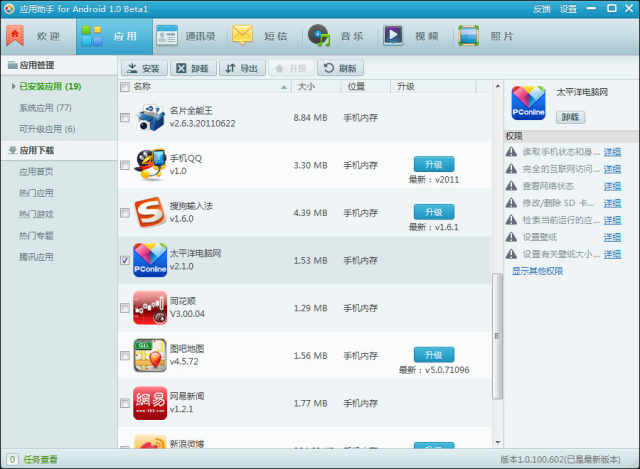The height and width of the screenshot is (469, 640).
Task: Click 显示其他权限 link
Action: (537, 271)
